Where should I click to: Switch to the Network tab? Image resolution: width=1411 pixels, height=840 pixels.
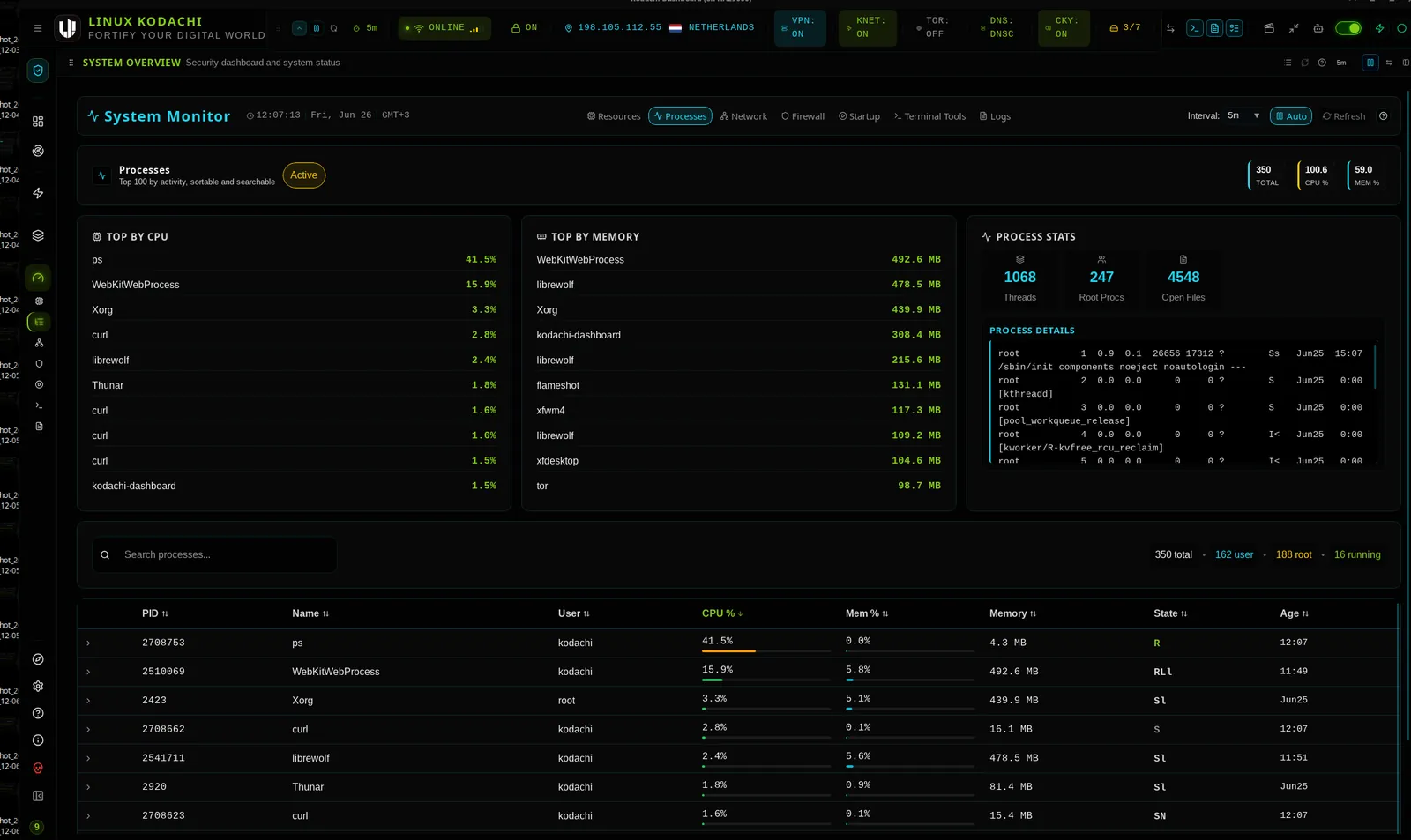click(x=743, y=116)
